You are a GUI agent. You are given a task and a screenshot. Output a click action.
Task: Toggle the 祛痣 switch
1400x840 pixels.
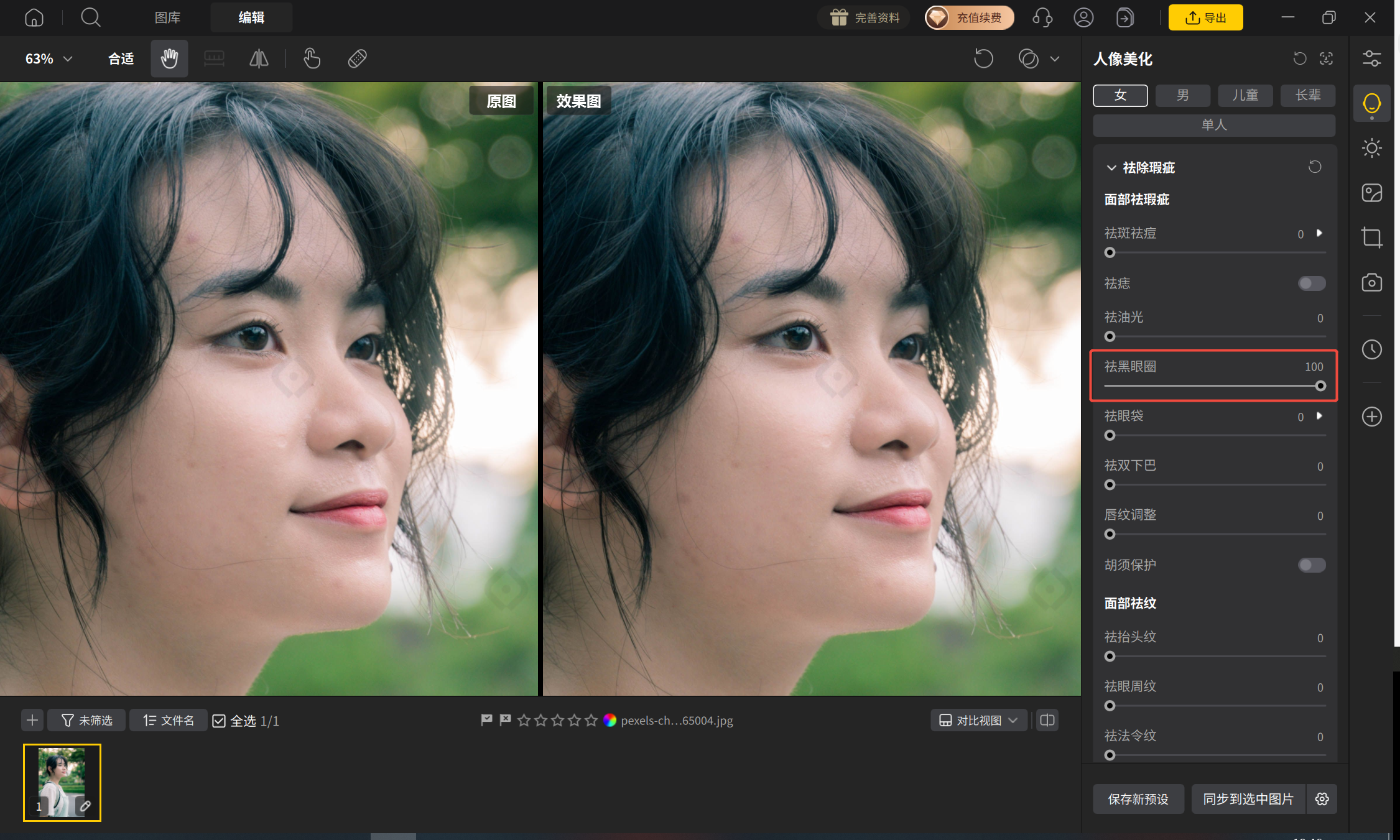pyautogui.click(x=1312, y=284)
